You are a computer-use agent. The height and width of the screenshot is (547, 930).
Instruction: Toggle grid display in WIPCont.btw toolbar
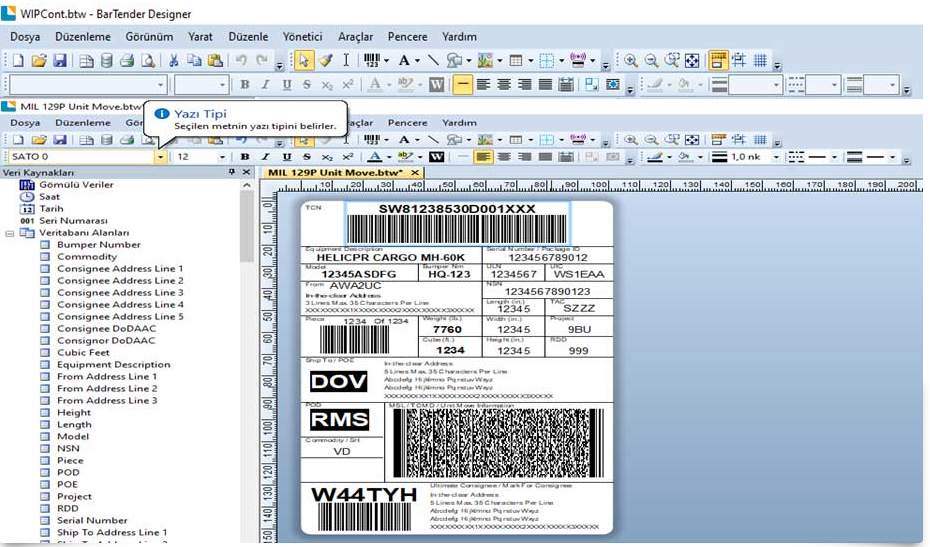[760, 61]
